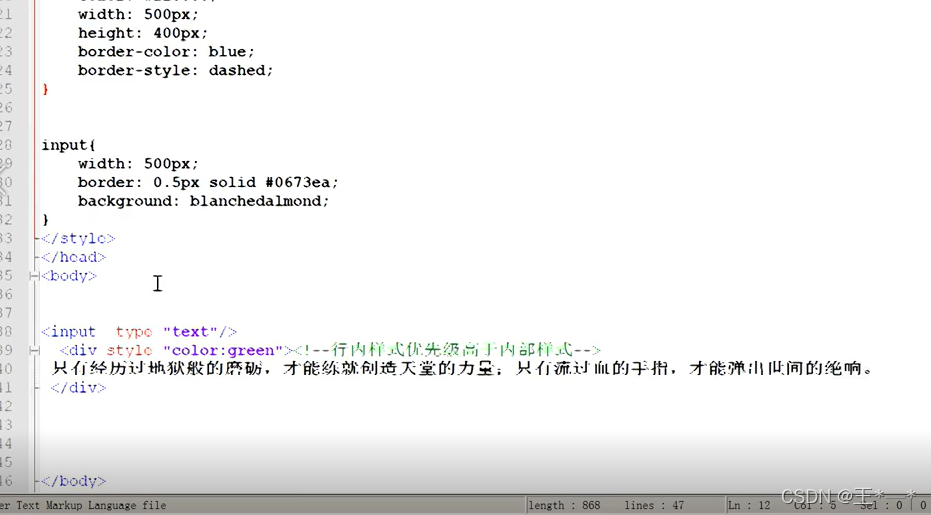Screen dimensions: 931x515
Task: Click the closing </style> tag
Action: coord(78,238)
